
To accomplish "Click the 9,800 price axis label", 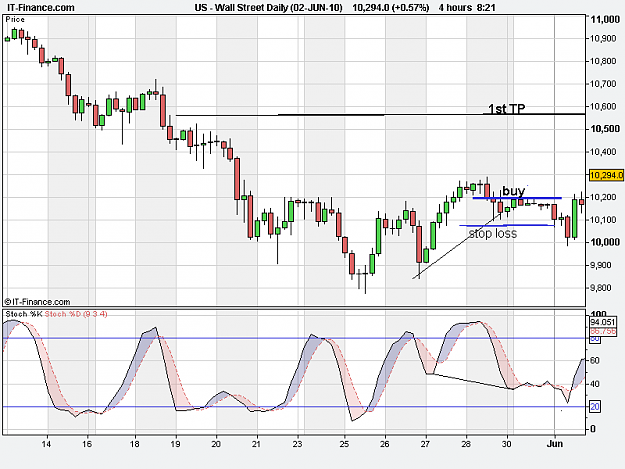I will 601,288.
